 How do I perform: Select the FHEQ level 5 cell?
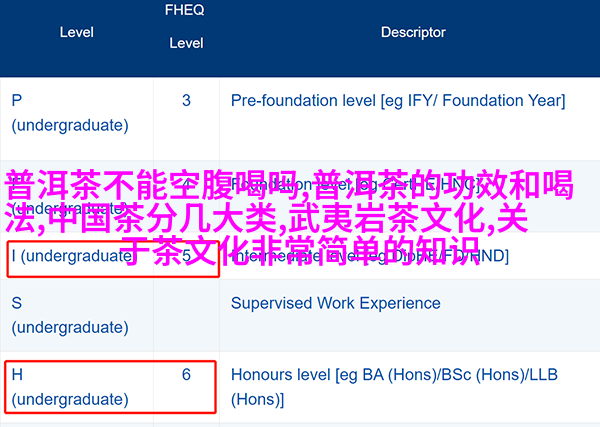[x=186, y=256]
